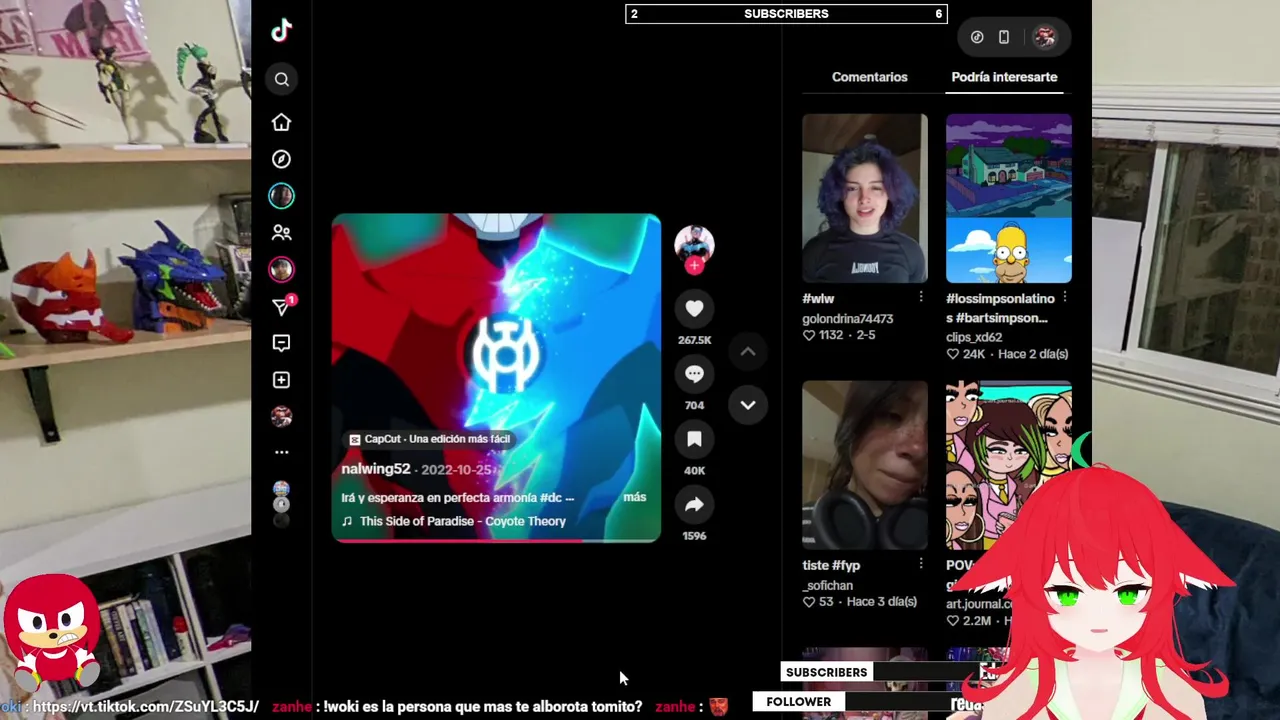This screenshot has width=1280, height=720.
Task: Open the three-dot menu beside 'tiste #fyp'
Action: [x=921, y=565]
